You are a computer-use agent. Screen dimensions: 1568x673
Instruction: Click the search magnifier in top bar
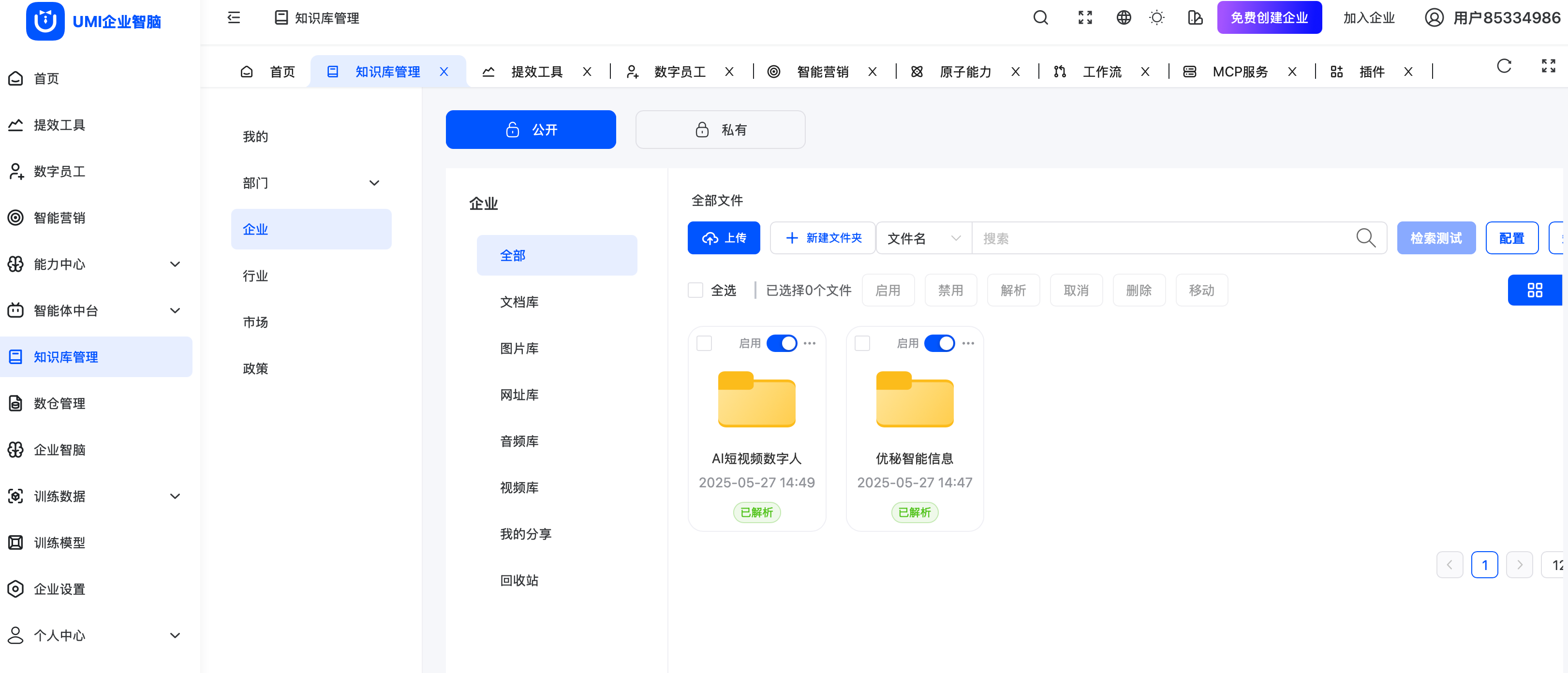pos(1040,17)
